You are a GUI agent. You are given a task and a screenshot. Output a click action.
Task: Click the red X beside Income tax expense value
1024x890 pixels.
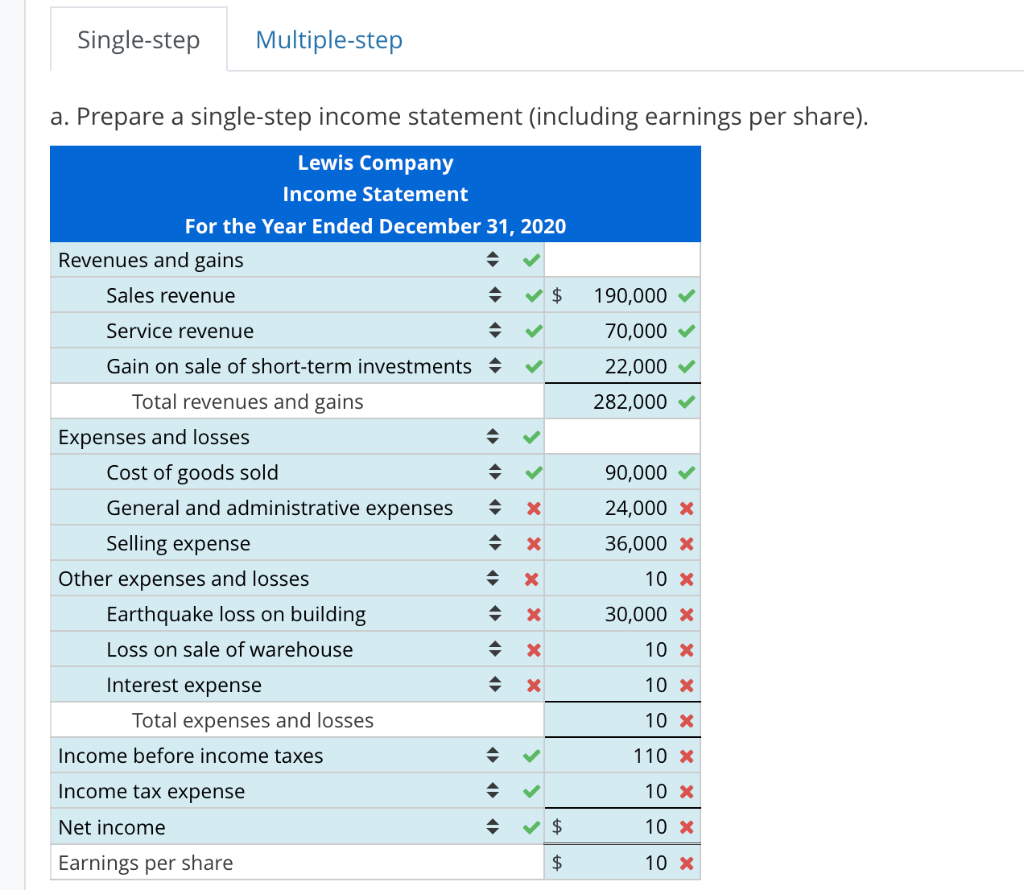tap(688, 791)
